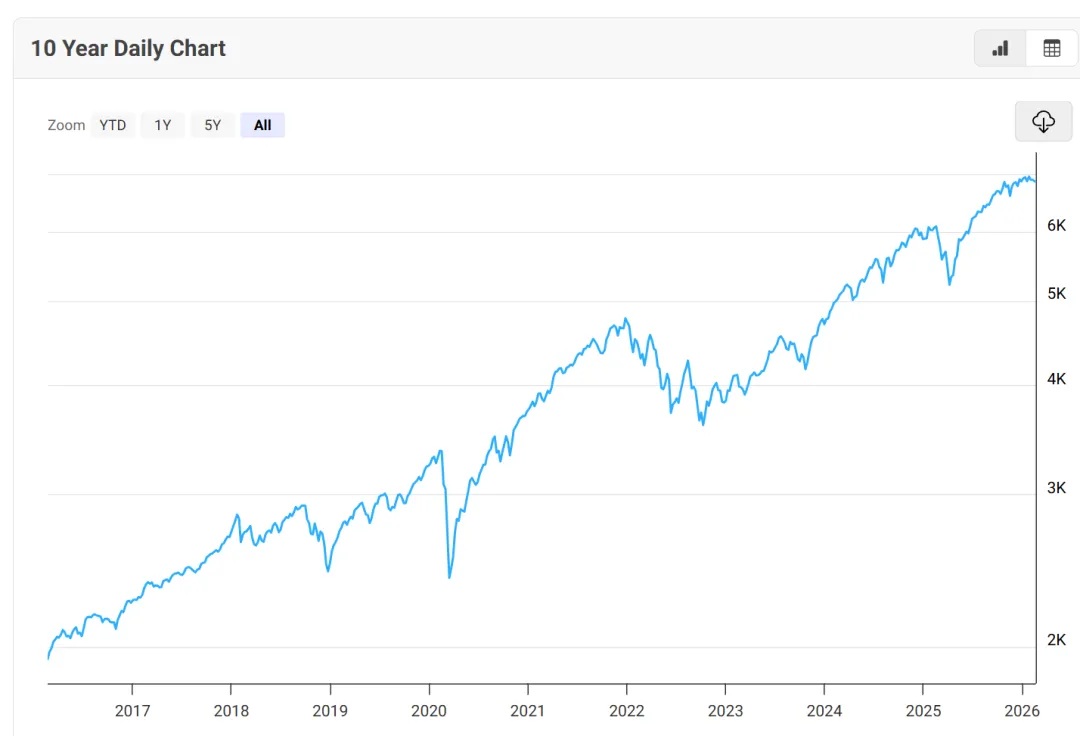Image resolution: width=1080 pixels, height=736 pixels.
Task: Switch to the bar chart view icon
Action: click(x=1000, y=48)
